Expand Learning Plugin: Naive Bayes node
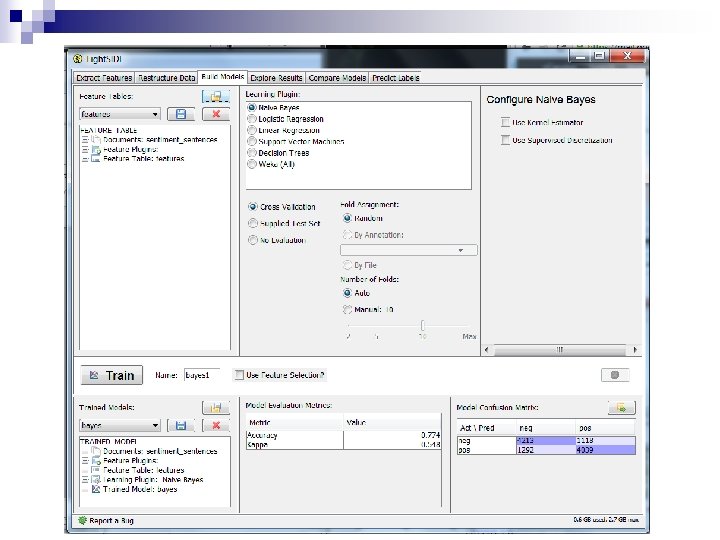 (x=85, y=479)
